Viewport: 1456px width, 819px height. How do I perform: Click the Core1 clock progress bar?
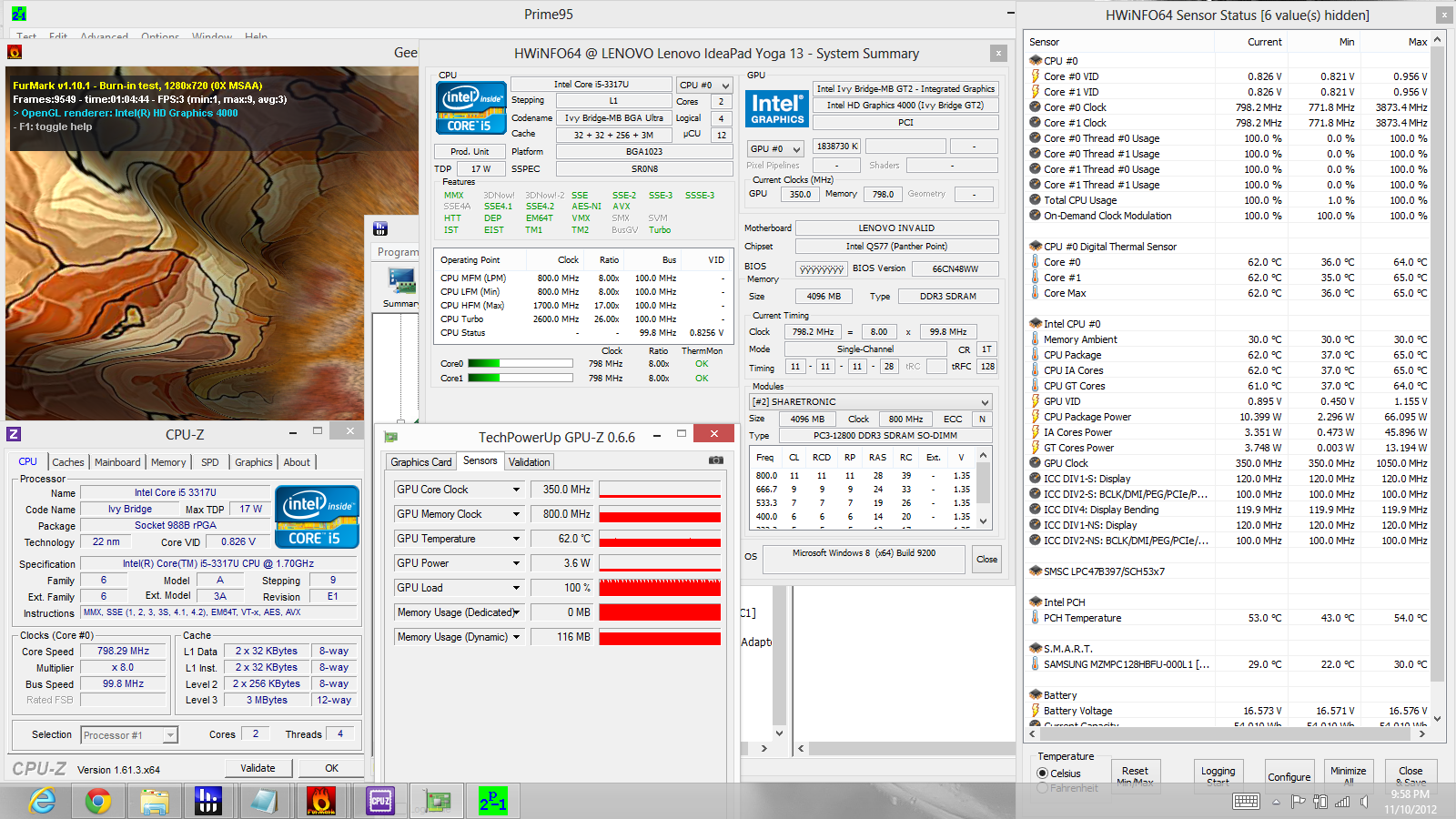(x=521, y=379)
